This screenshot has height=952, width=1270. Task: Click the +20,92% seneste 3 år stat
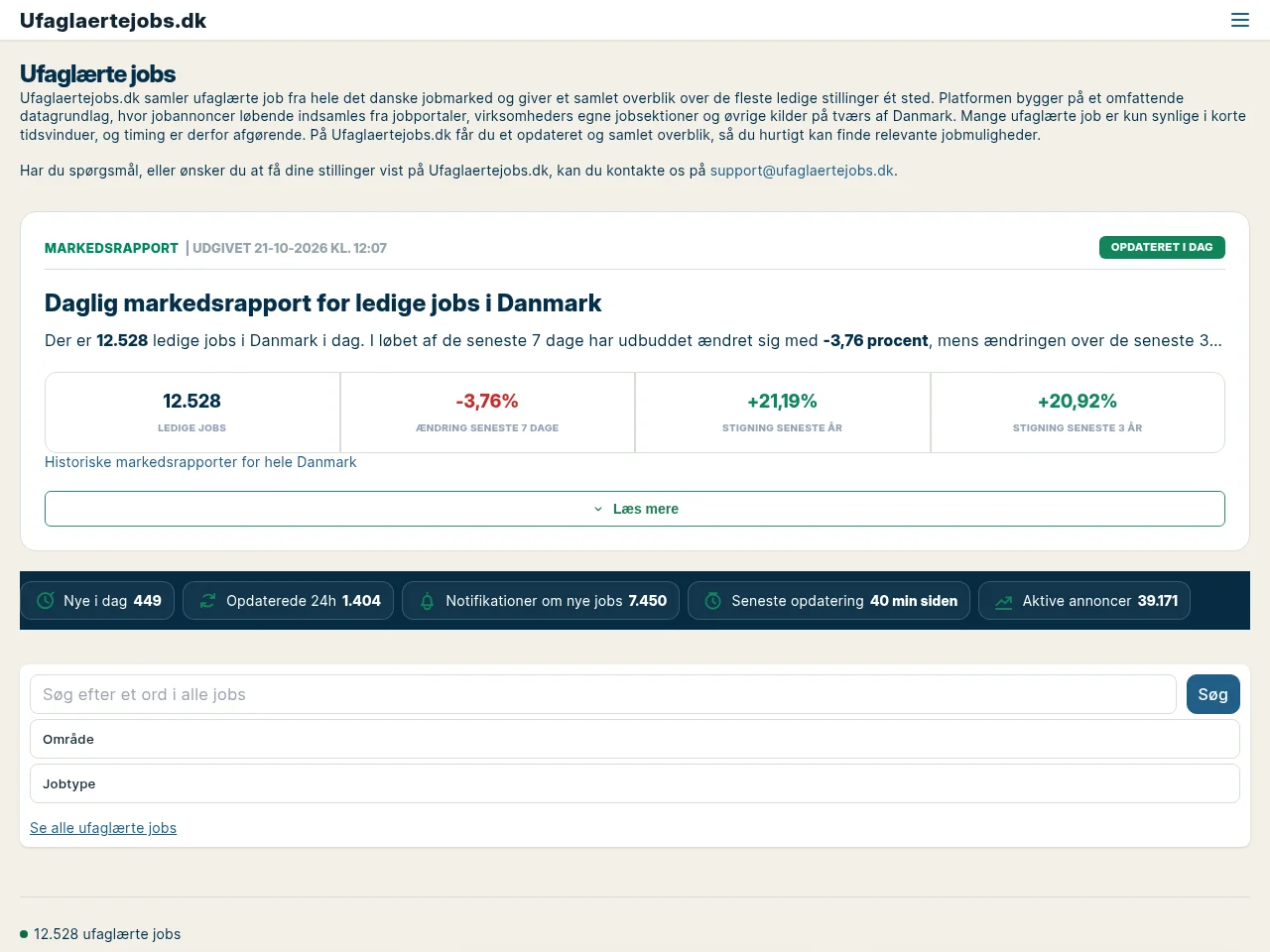point(1078,413)
